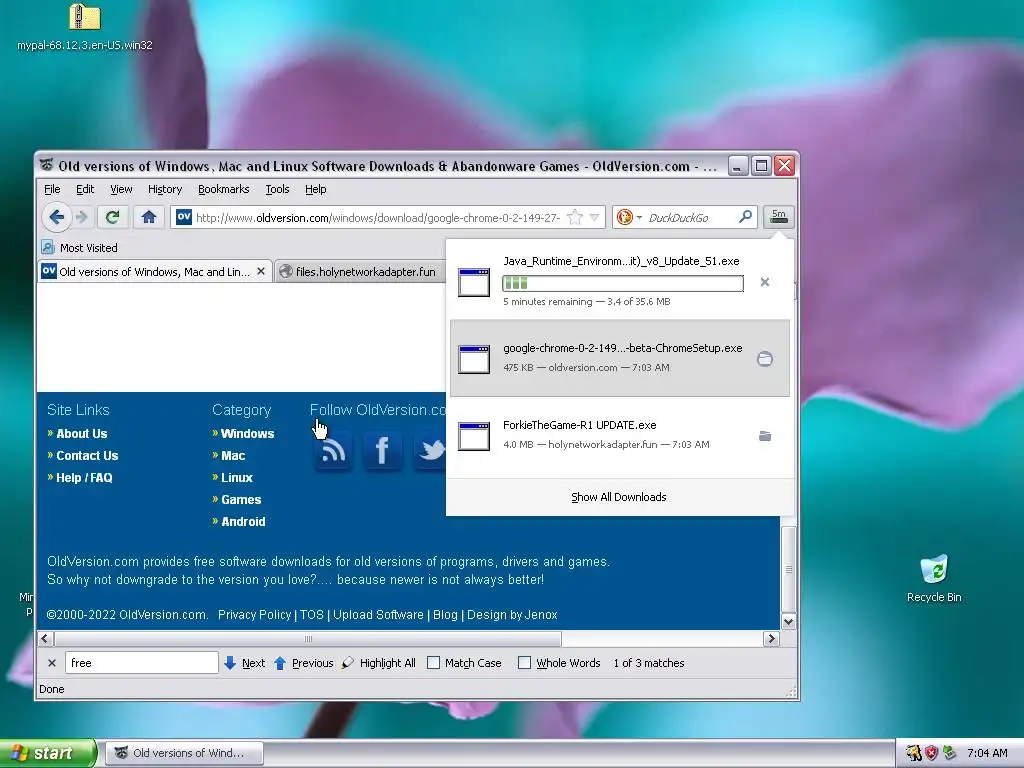Toggle Highlight All in find bar
Image resolution: width=1024 pixels, height=768 pixels.
click(379, 663)
